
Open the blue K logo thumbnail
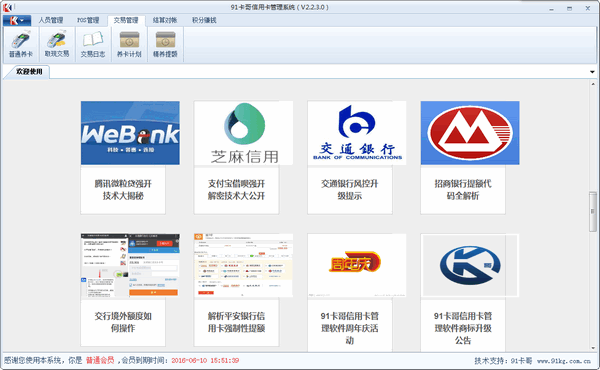point(470,265)
